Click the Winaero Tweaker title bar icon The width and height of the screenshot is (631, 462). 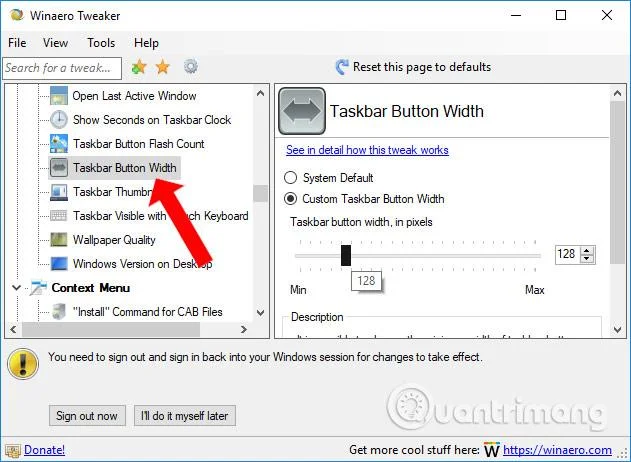[17, 15]
